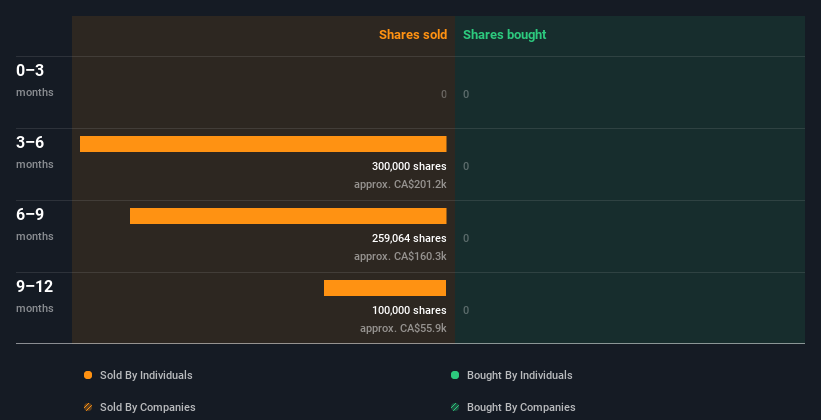The image size is (821, 420).
Task: Click the approx. CA$55.9k value
Action: click(403, 328)
